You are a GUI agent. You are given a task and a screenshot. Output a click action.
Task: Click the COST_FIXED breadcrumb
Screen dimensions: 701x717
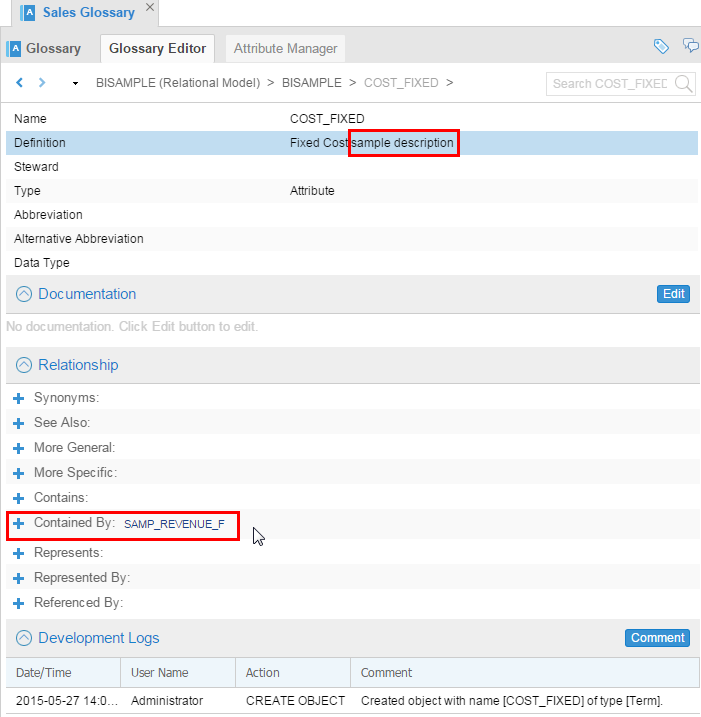click(401, 83)
